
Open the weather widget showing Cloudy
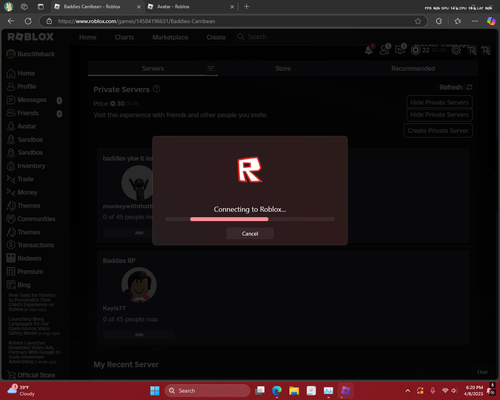point(22,390)
